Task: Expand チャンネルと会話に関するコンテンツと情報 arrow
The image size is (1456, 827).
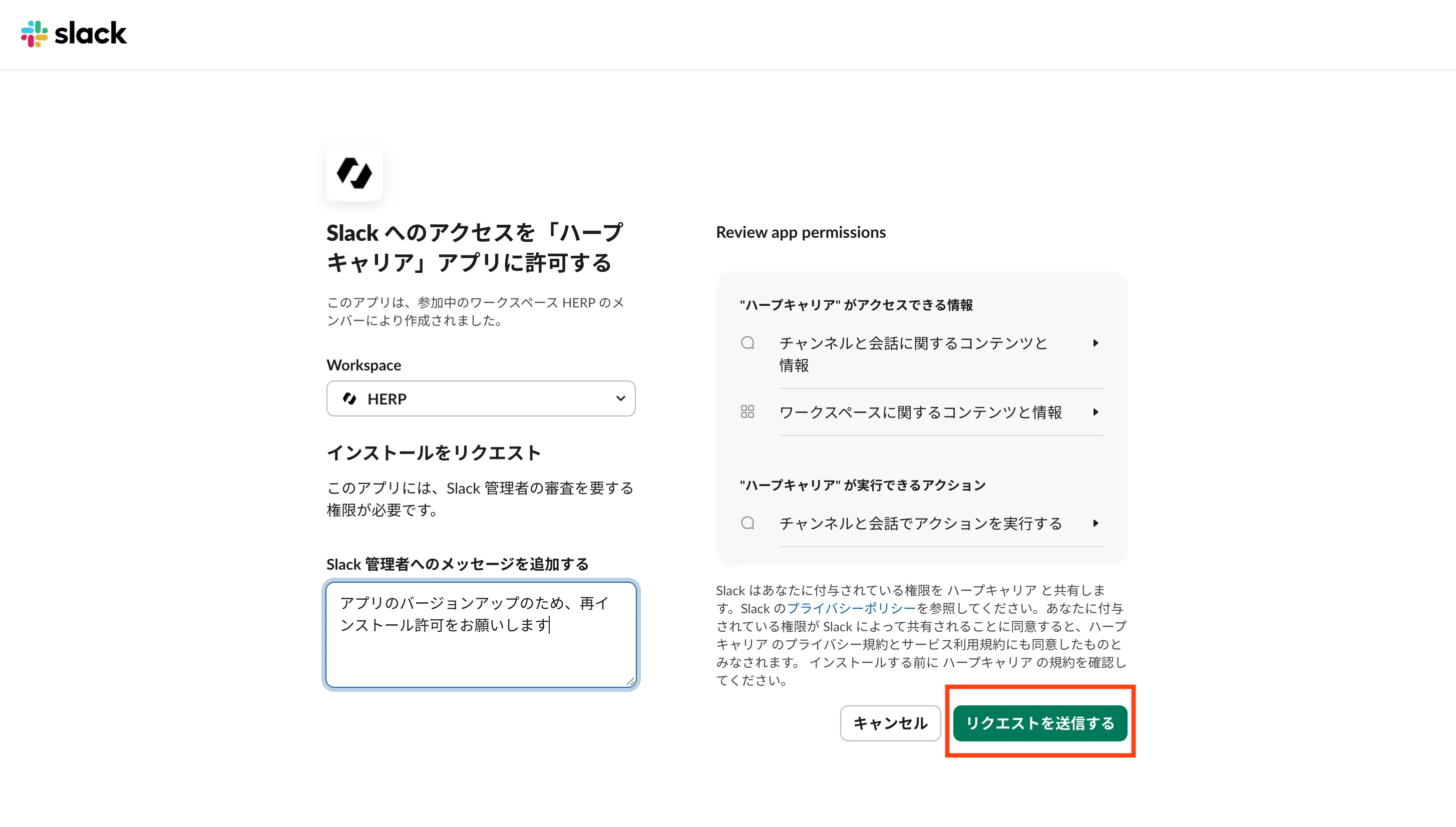Action: [x=1096, y=343]
